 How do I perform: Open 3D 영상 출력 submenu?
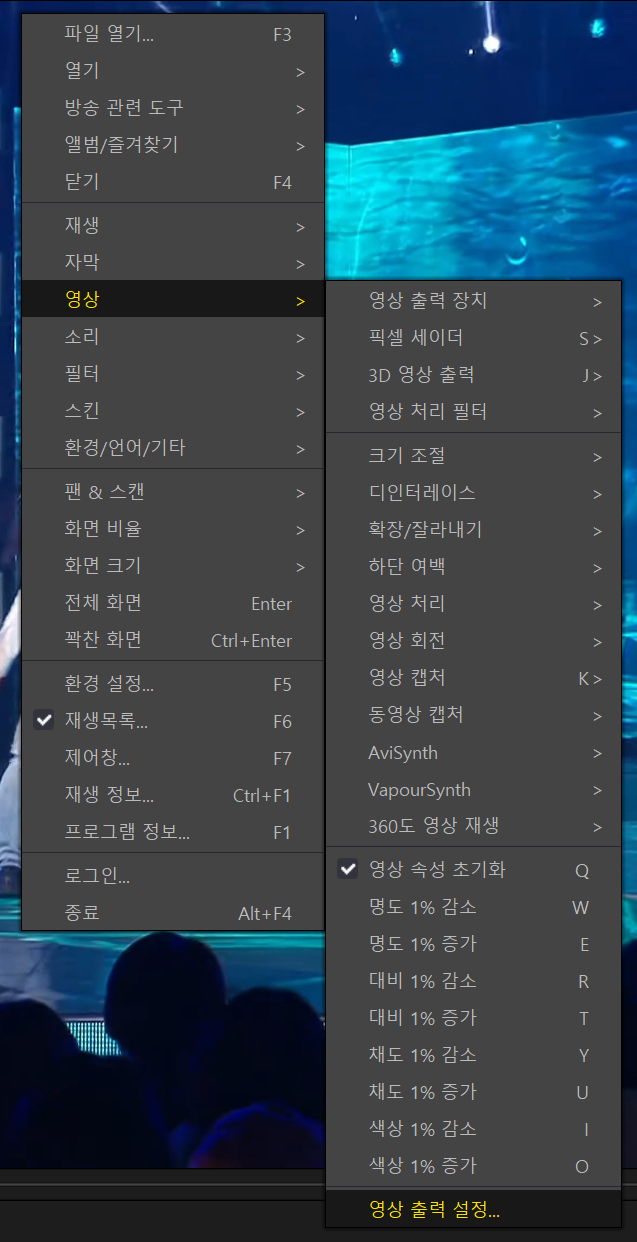(473, 375)
